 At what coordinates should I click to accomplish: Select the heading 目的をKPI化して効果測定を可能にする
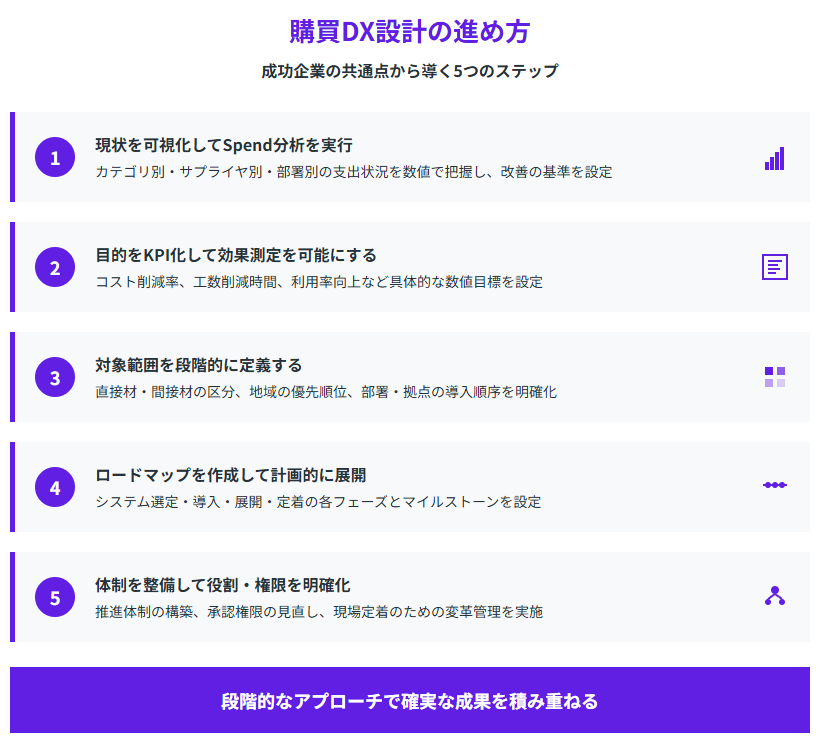coord(236,255)
